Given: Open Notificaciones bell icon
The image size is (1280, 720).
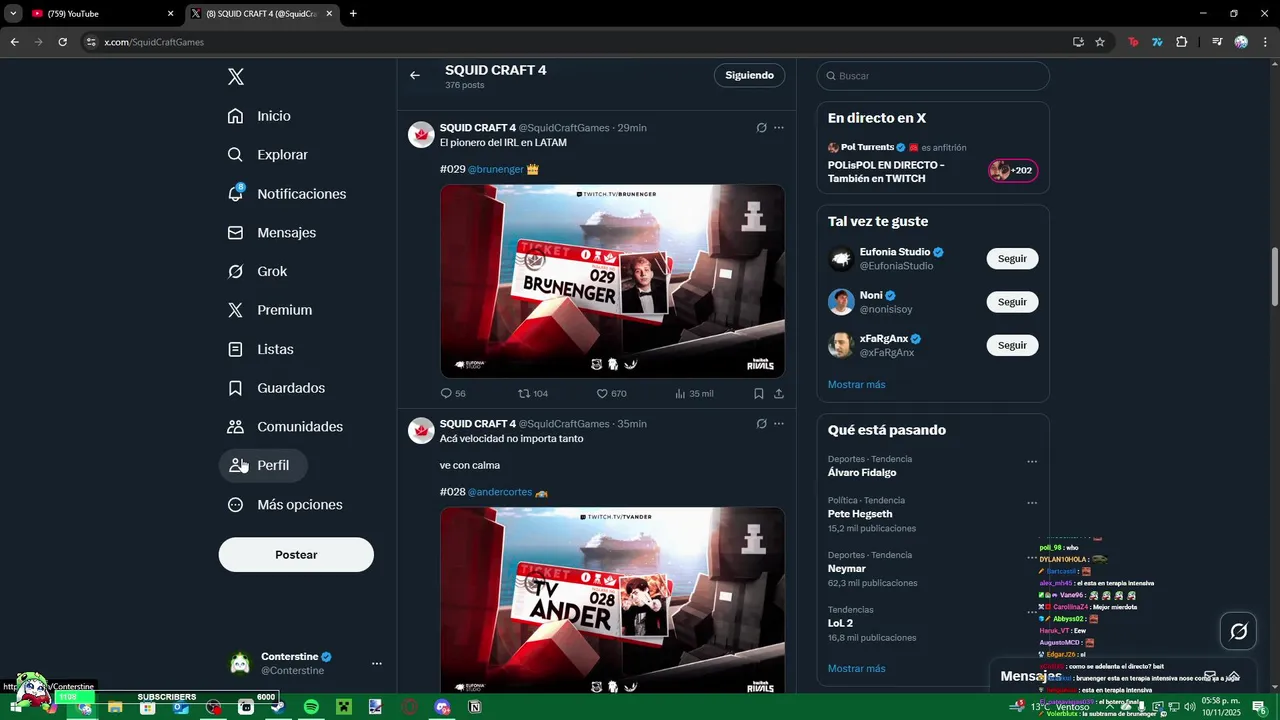Looking at the screenshot, I should click(236, 193).
